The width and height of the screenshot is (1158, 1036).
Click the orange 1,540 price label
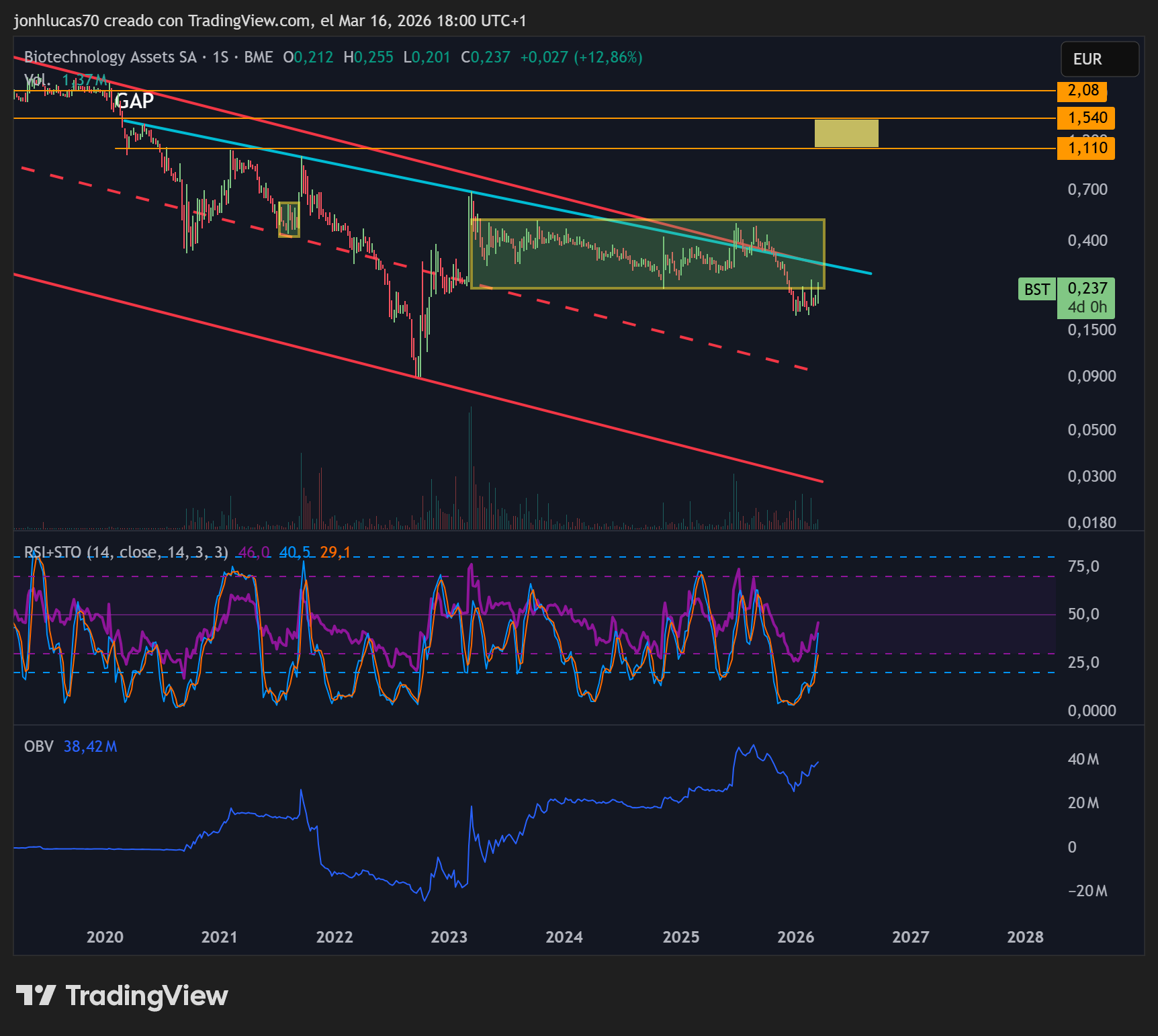point(1086,118)
